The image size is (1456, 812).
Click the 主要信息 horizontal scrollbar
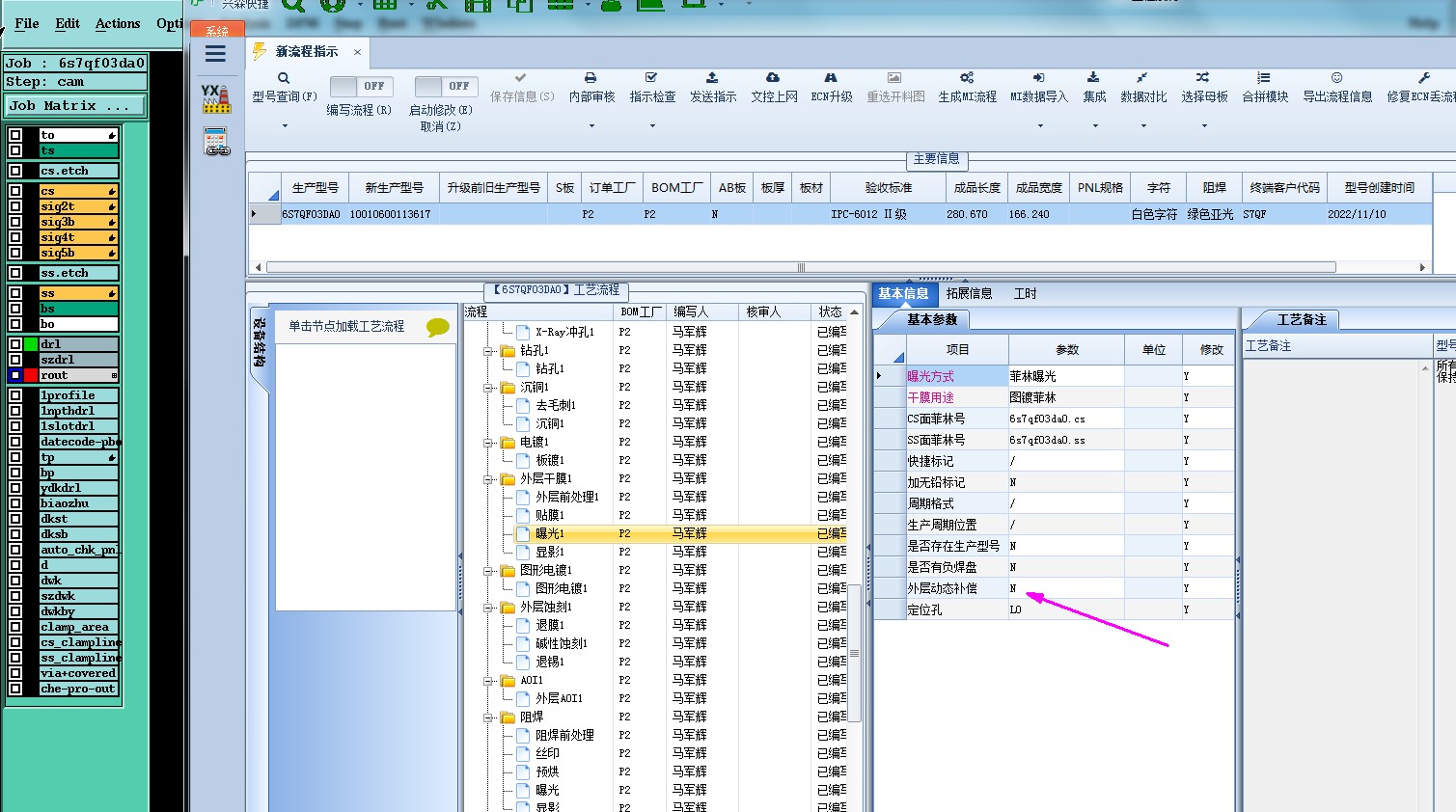[801, 267]
